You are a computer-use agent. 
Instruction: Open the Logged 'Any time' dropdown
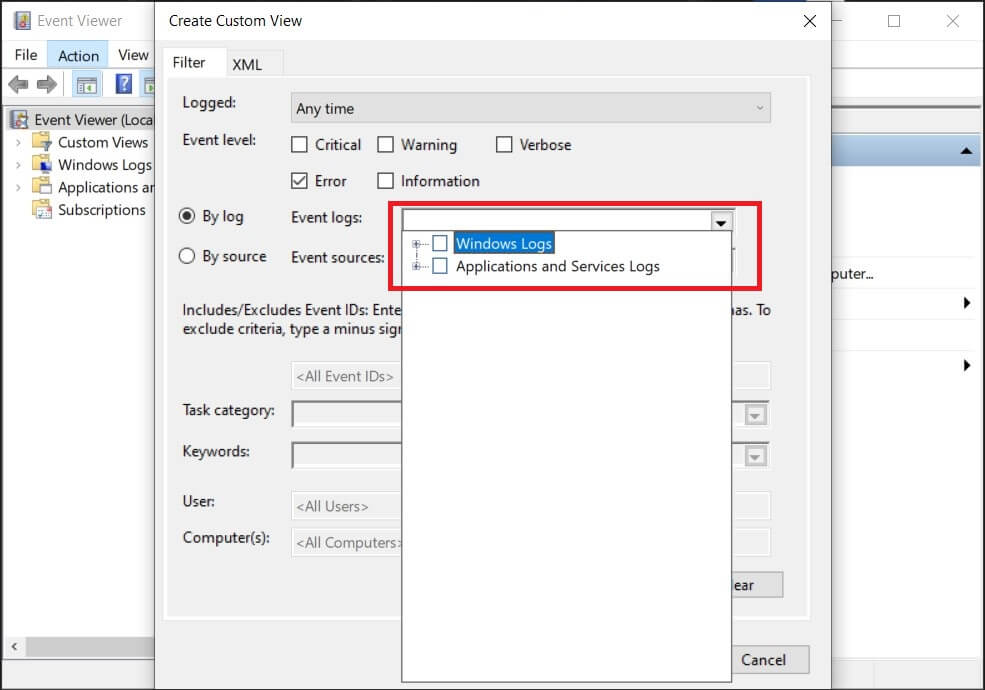[762, 107]
